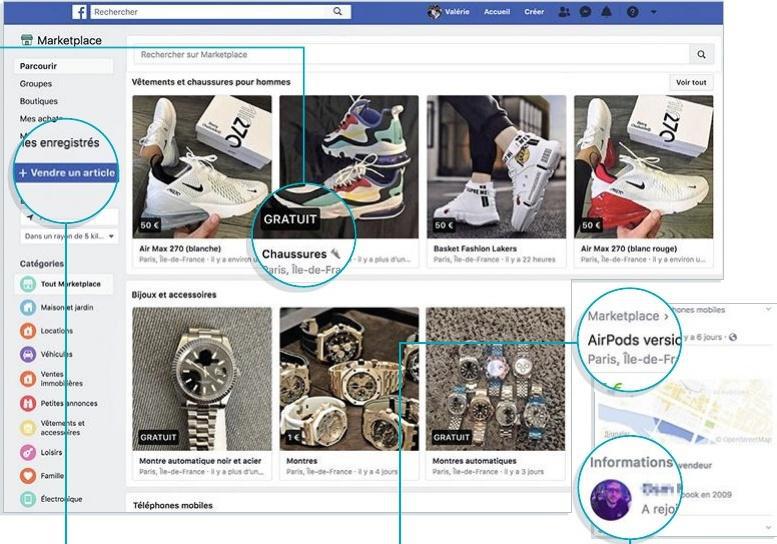
Task: Open Mes achats in the sidebar
Action: click(x=41, y=119)
